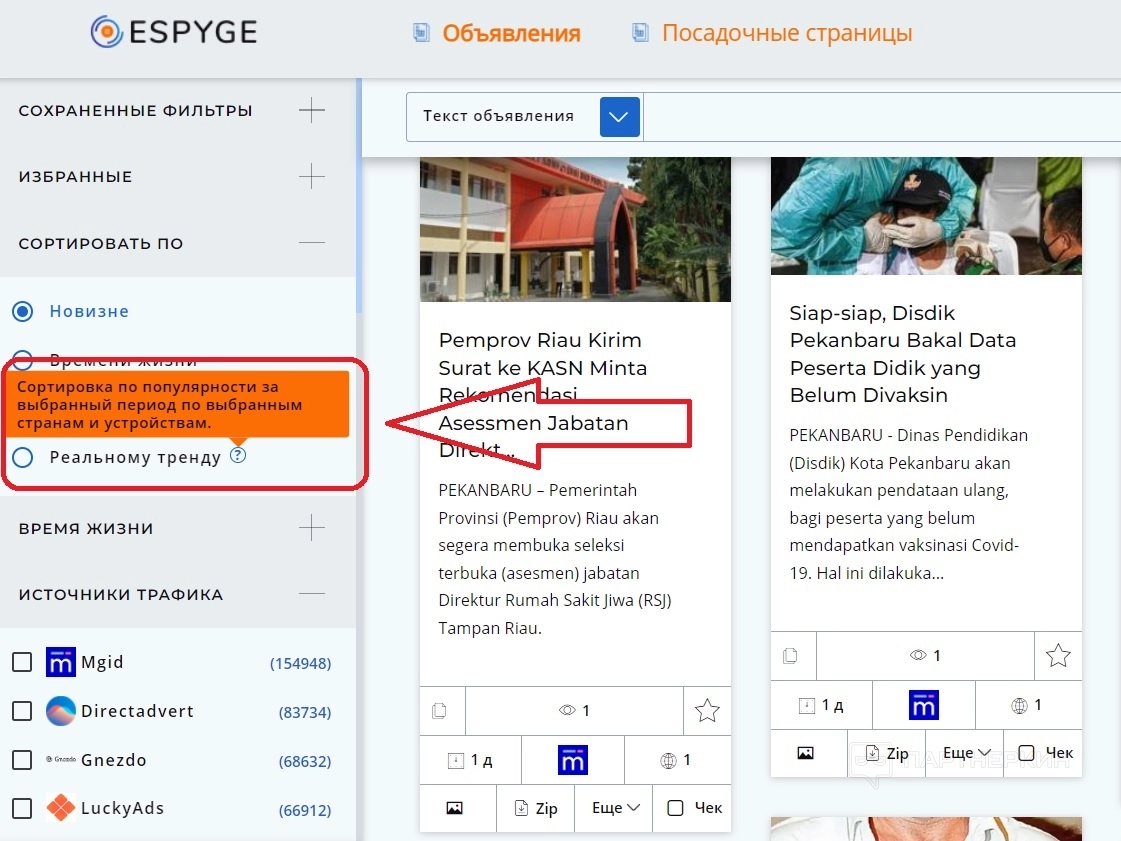Download Zip on the Siap-siap Disdik card
This screenshot has height=841, width=1121.
tap(887, 753)
